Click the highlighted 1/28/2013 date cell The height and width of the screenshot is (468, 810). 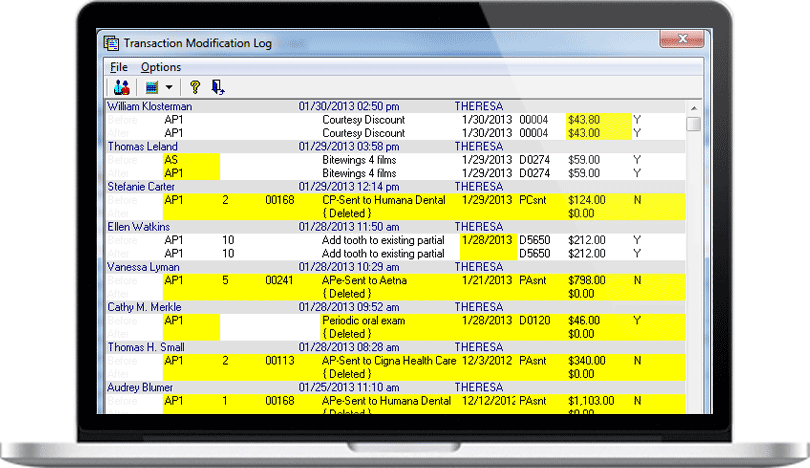(487, 240)
